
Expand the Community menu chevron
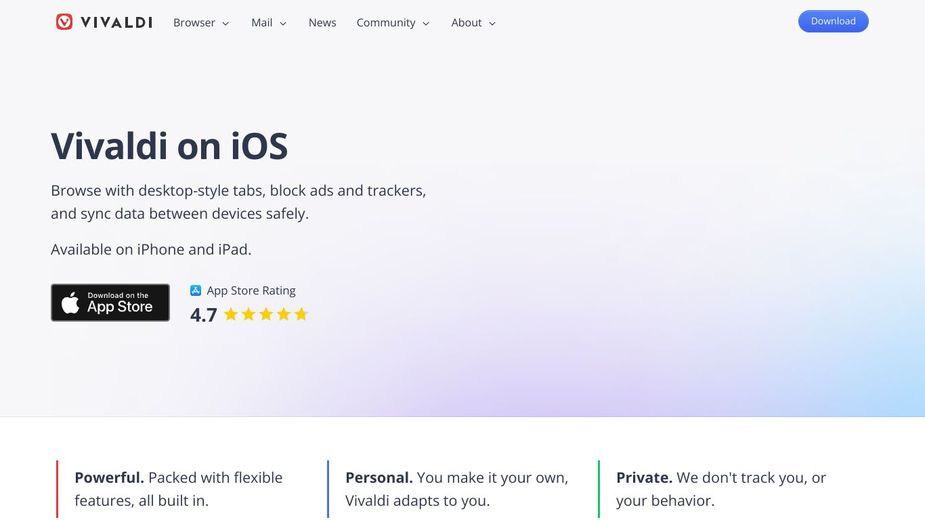point(426,24)
